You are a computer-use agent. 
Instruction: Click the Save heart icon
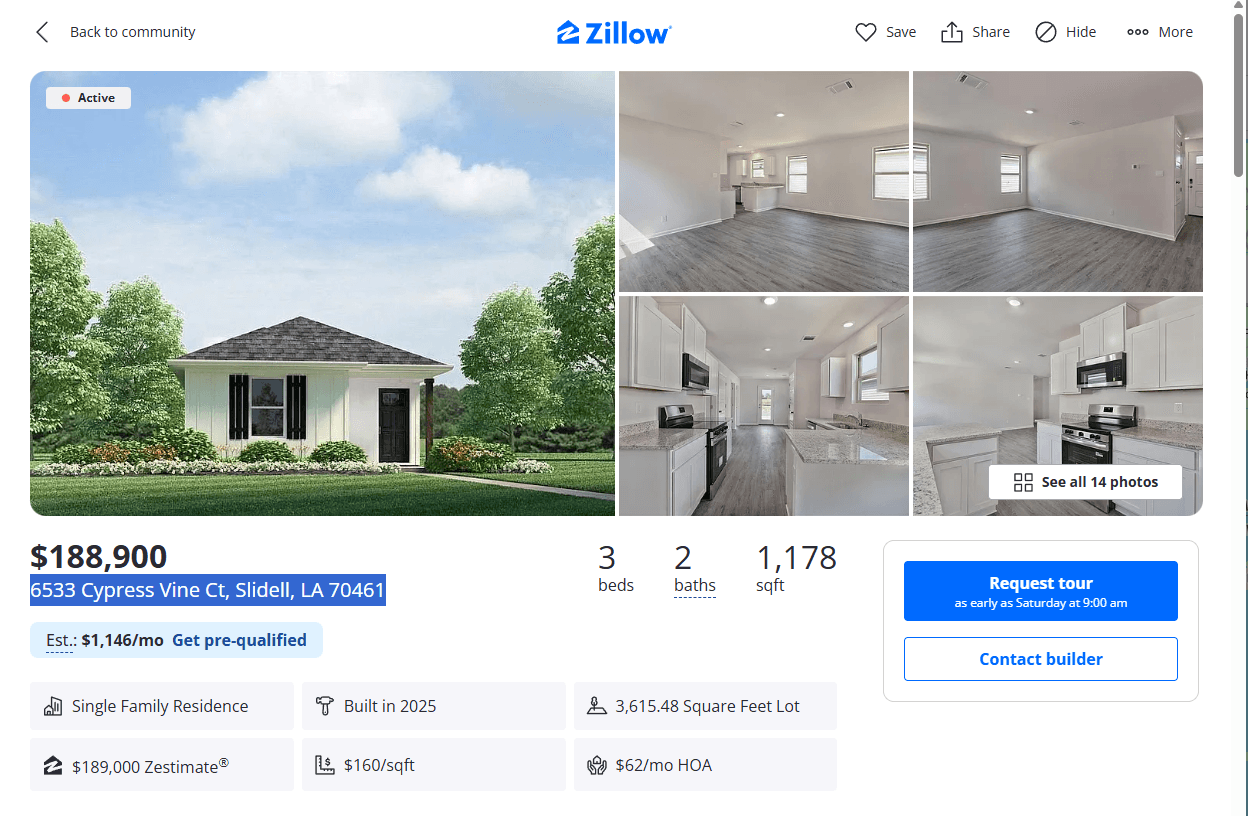[x=866, y=32]
